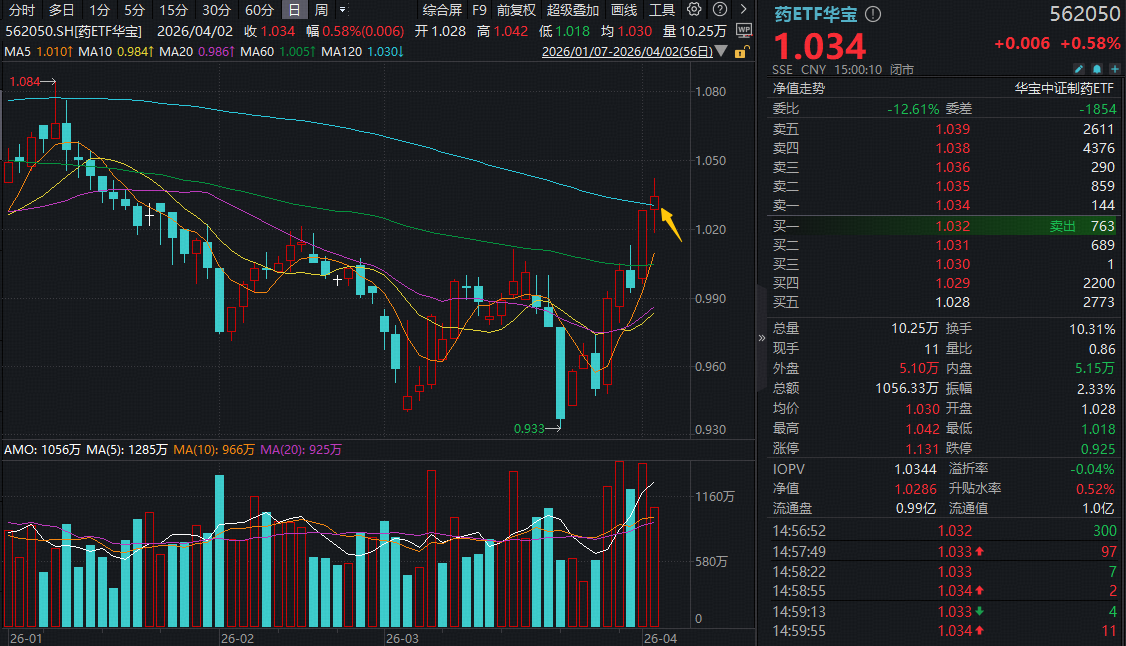Click green 卖出 button on 买一 row
Viewport: 1126px width, 646px height.
coord(1062,227)
